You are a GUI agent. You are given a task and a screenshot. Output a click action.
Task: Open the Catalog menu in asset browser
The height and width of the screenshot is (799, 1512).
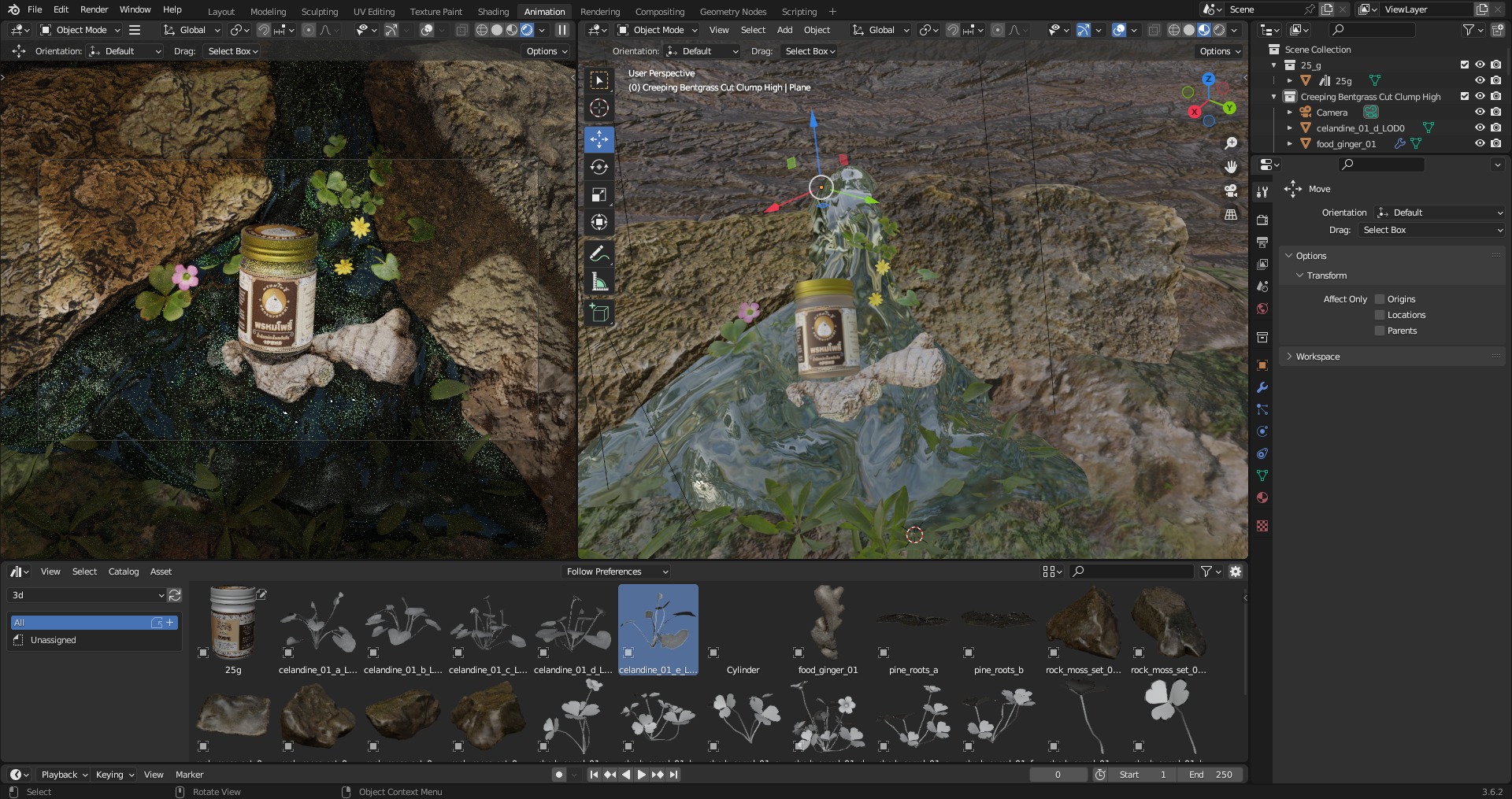pos(124,572)
